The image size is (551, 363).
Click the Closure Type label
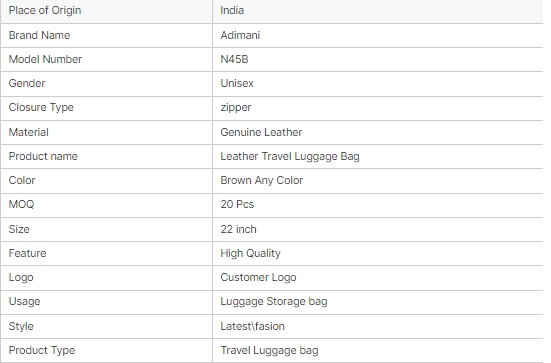point(41,108)
